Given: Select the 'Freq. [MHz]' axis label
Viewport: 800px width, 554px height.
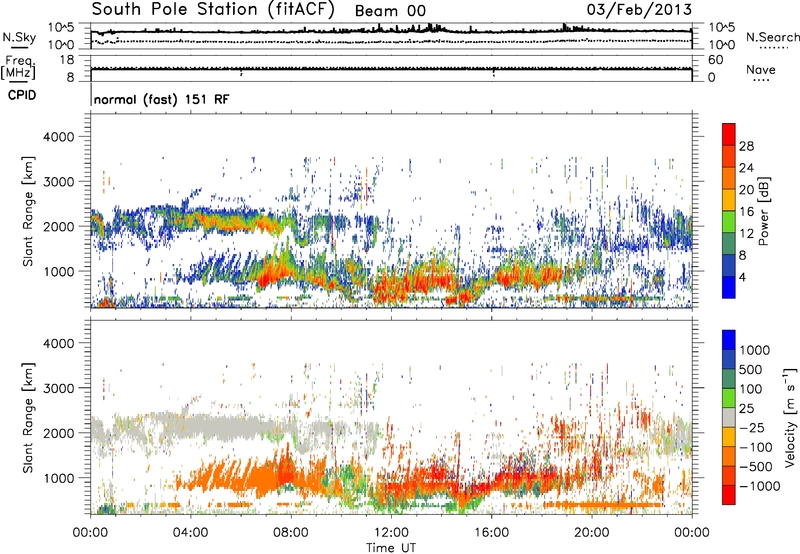Looking at the screenshot, I should pyautogui.click(x=18, y=67).
